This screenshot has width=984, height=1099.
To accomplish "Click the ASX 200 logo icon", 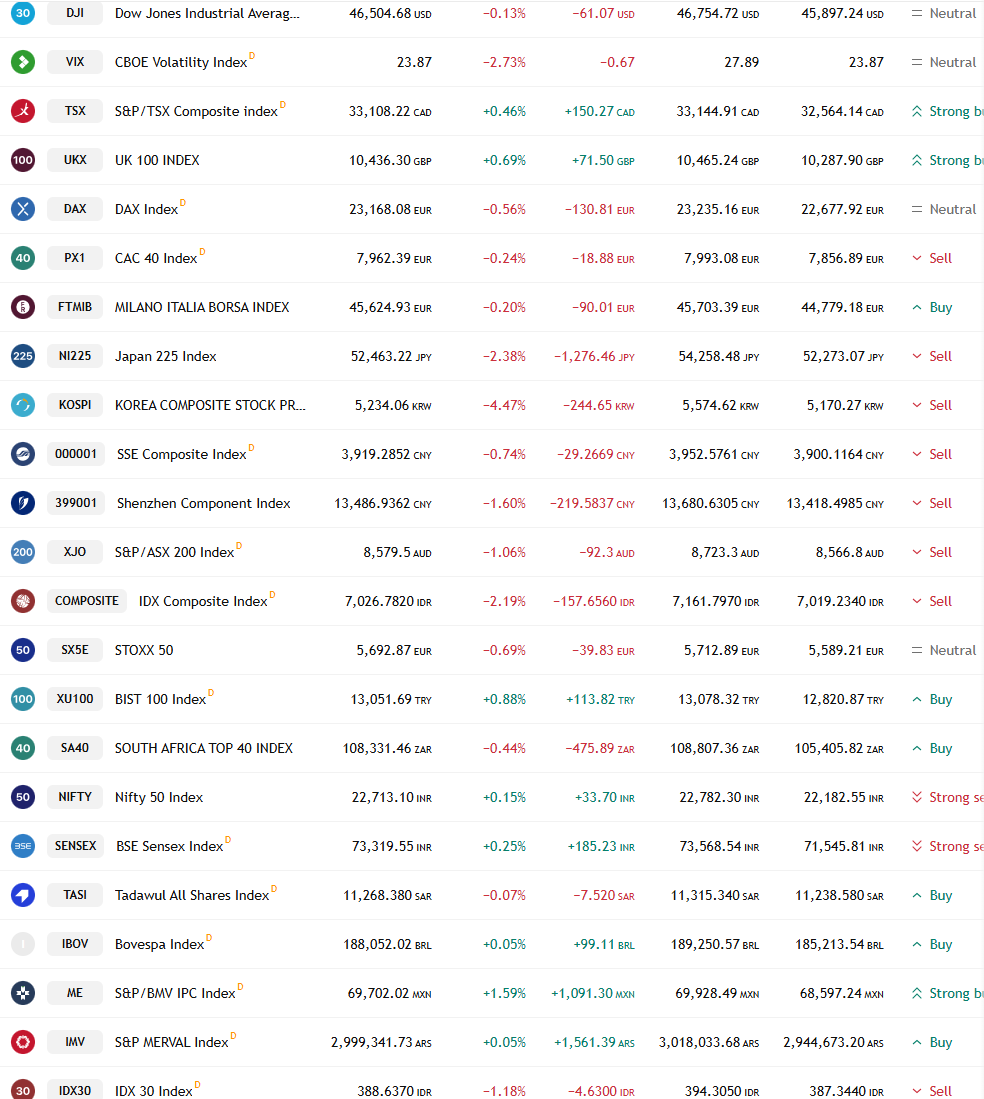I will 22,552.
